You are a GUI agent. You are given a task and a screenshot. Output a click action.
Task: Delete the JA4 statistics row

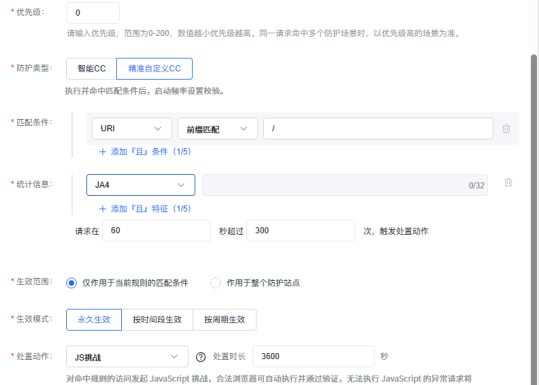508,183
